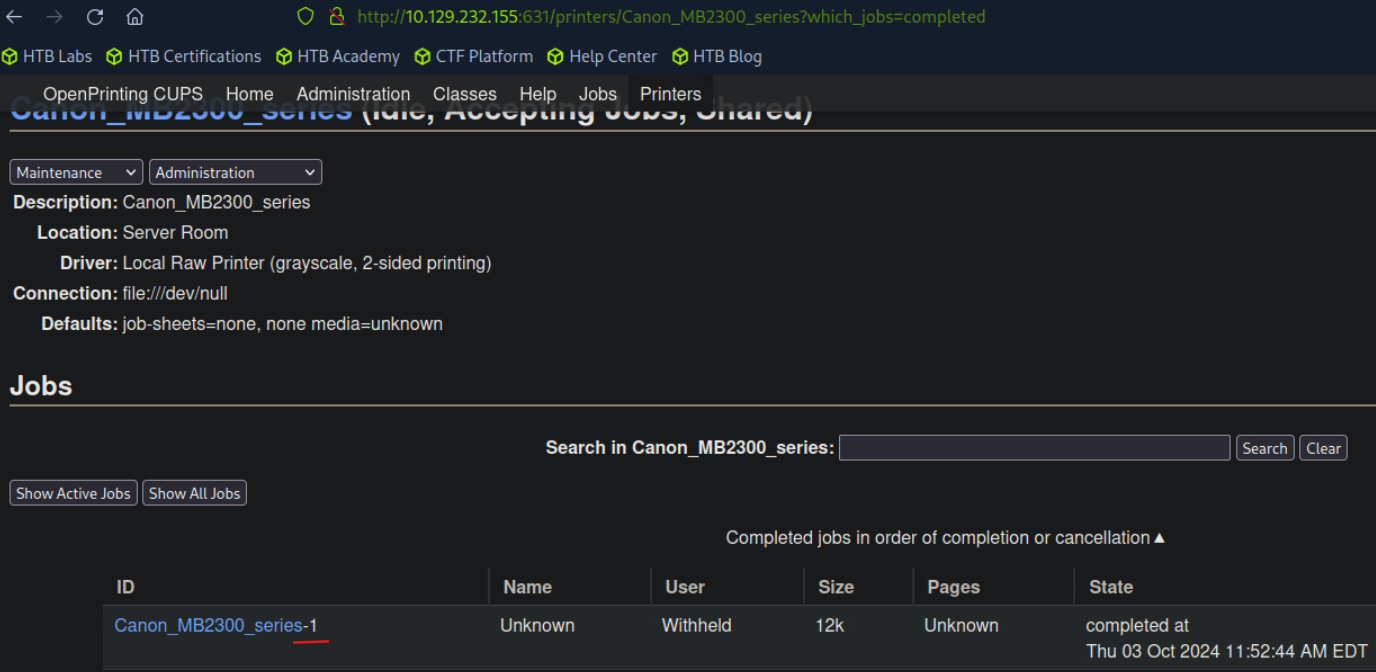Click OpenPrinting CUPS nav item
Screen dimensions: 1376x672
tap(123, 94)
